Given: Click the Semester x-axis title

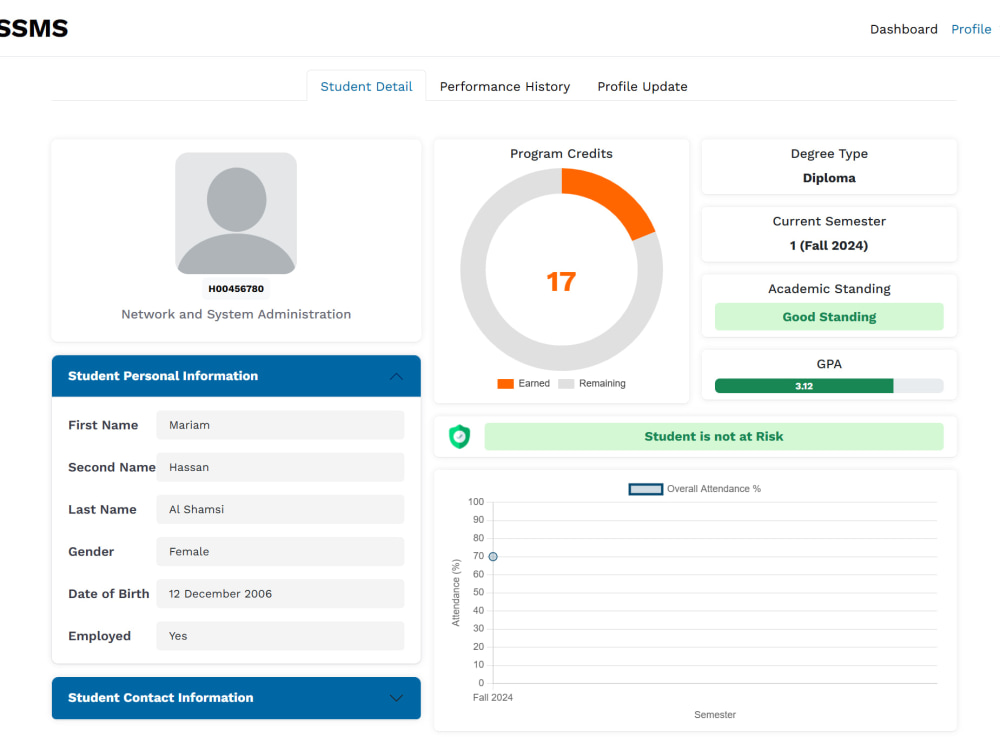Looking at the screenshot, I should [715, 715].
